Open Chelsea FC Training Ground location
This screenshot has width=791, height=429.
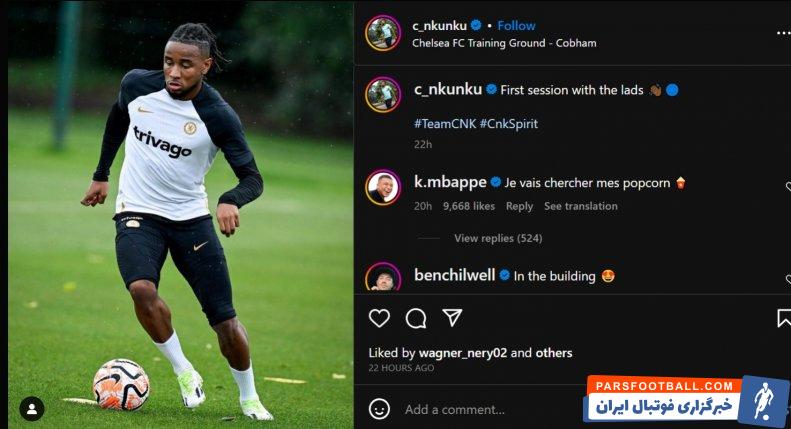pos(504,43)
